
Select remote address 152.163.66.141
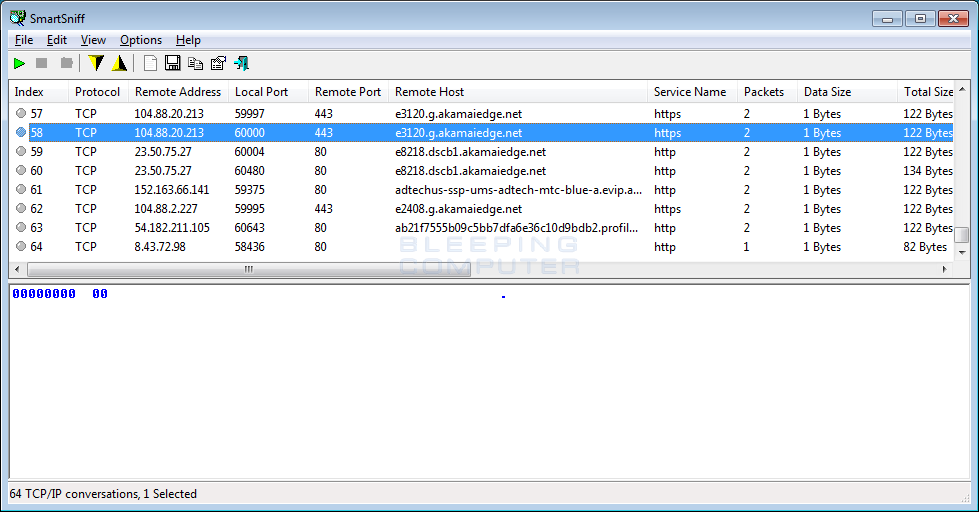click(172, 190)
